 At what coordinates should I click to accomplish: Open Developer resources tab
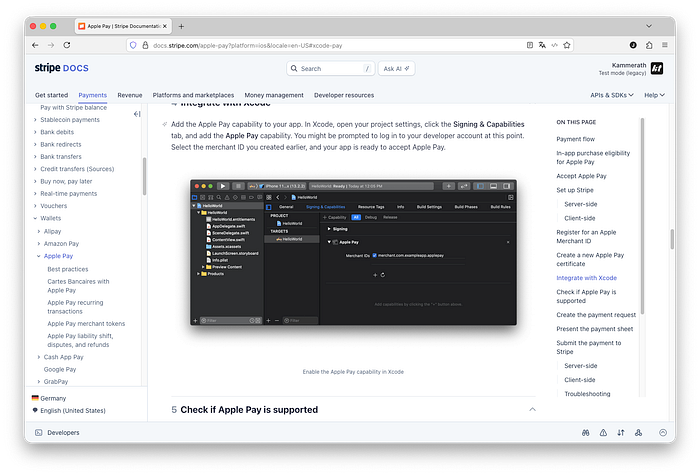(344, 95)
